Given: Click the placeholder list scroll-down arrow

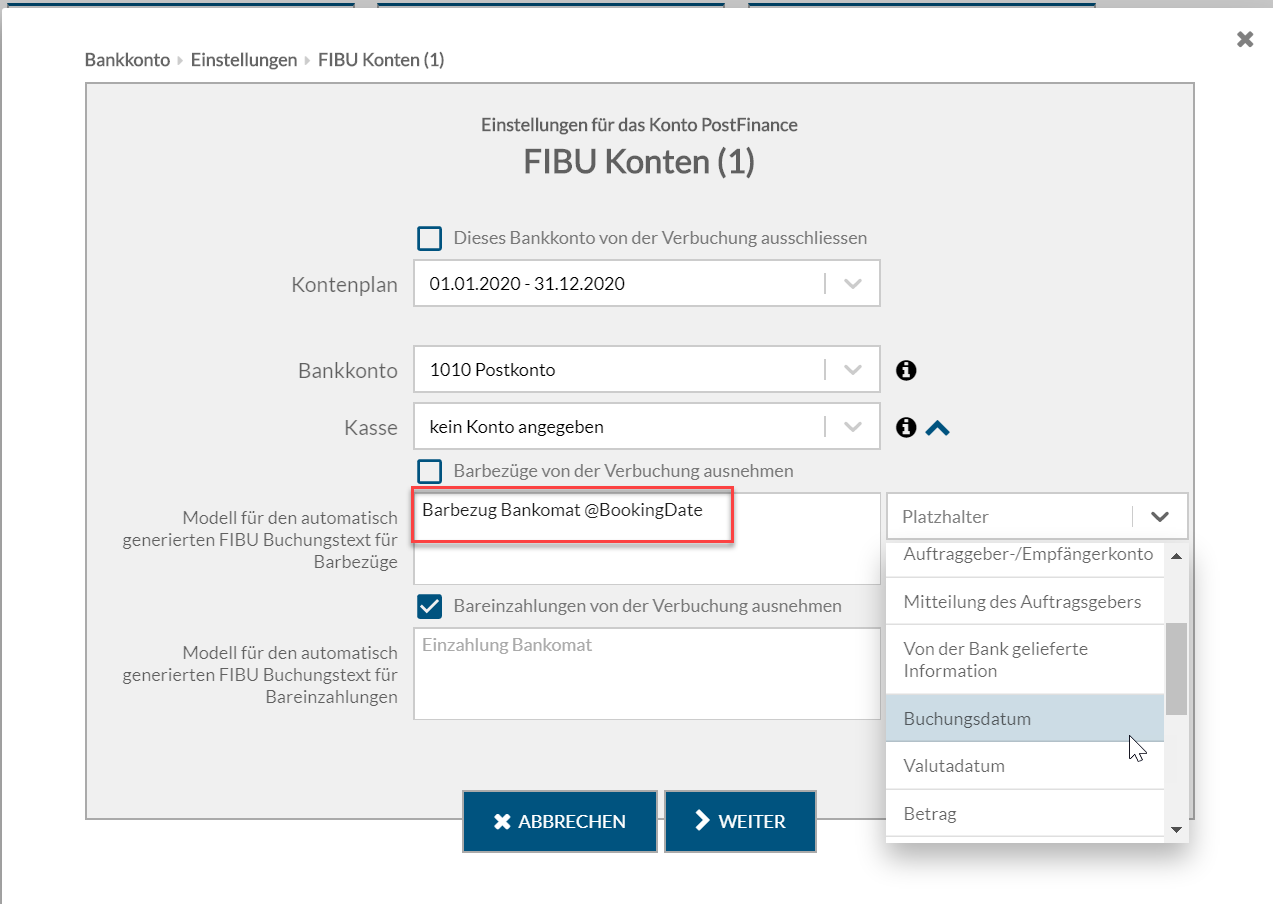Looking at the screenshot, I should tap(1176, 829).
